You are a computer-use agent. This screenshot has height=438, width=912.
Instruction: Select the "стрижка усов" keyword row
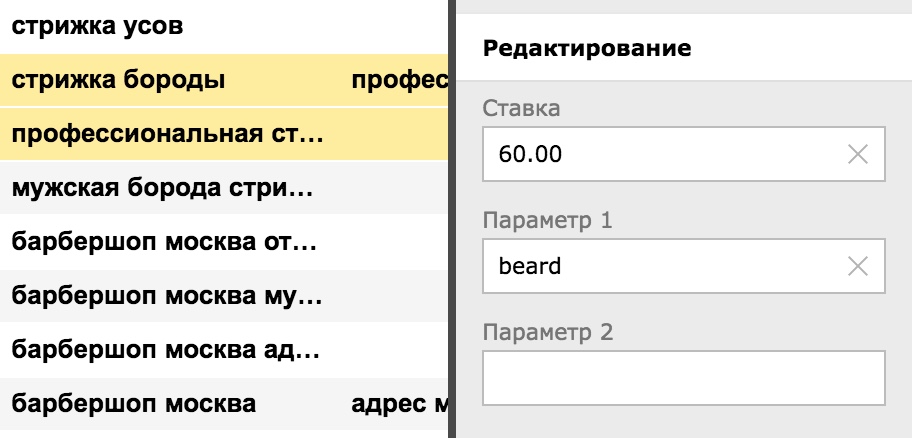click(x=98, y=26)
